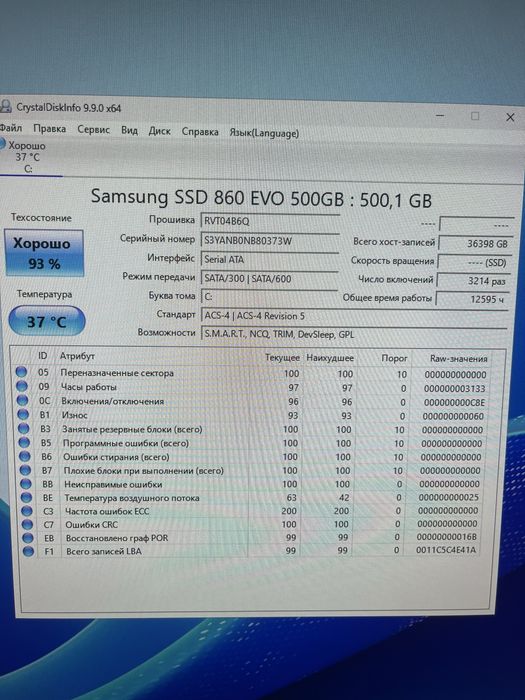Minimize the CrystalDiskInfo window

coord(440,116)
